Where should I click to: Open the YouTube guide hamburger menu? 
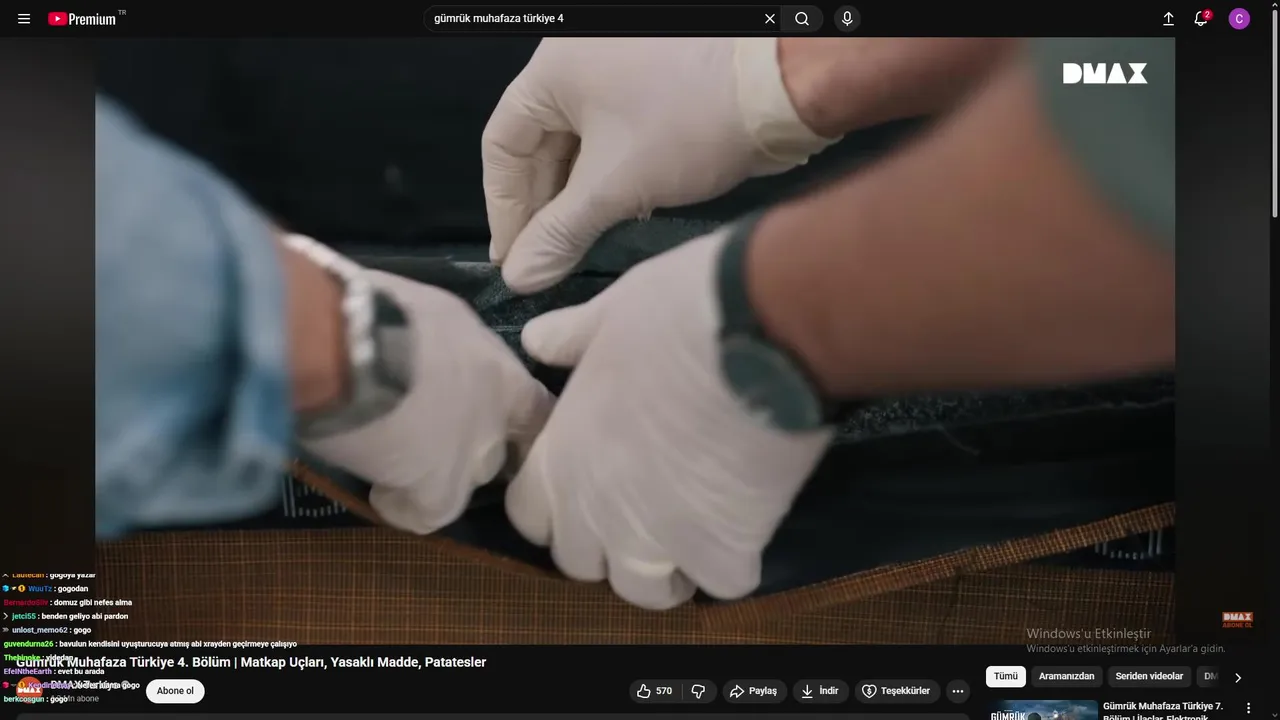coord(24,19)
